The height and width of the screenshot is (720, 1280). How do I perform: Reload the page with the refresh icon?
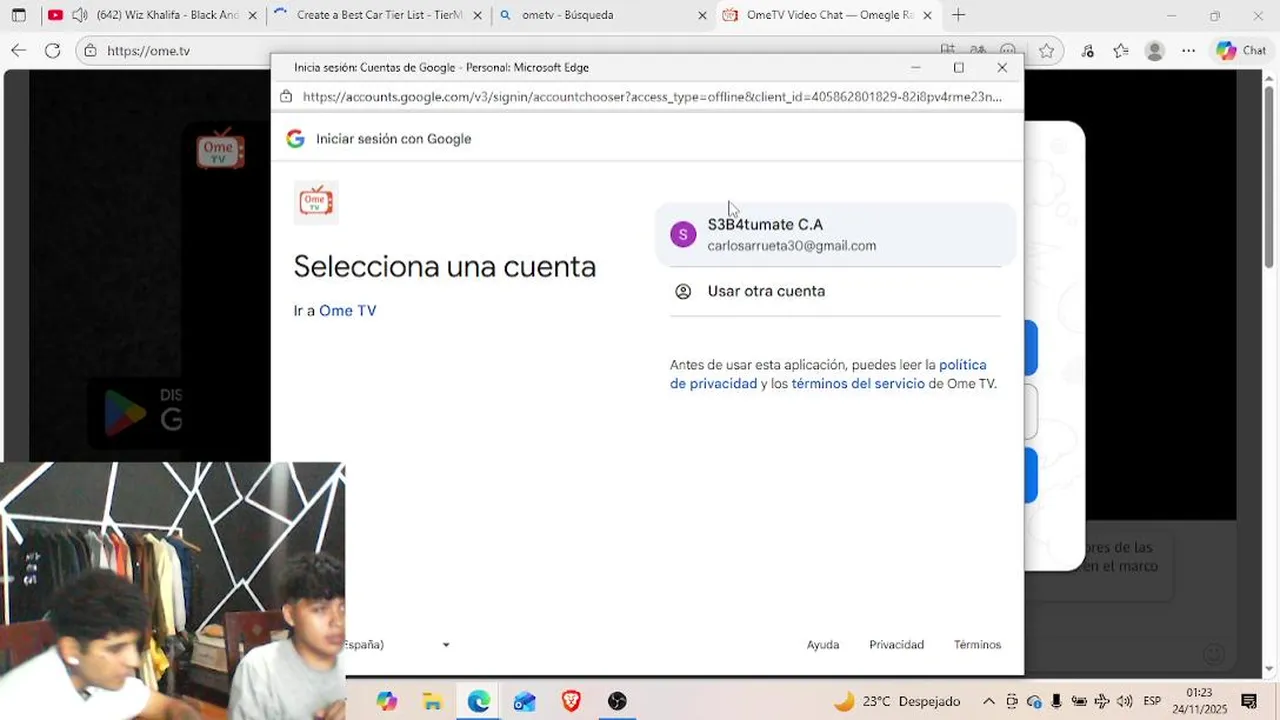(53, 50)
